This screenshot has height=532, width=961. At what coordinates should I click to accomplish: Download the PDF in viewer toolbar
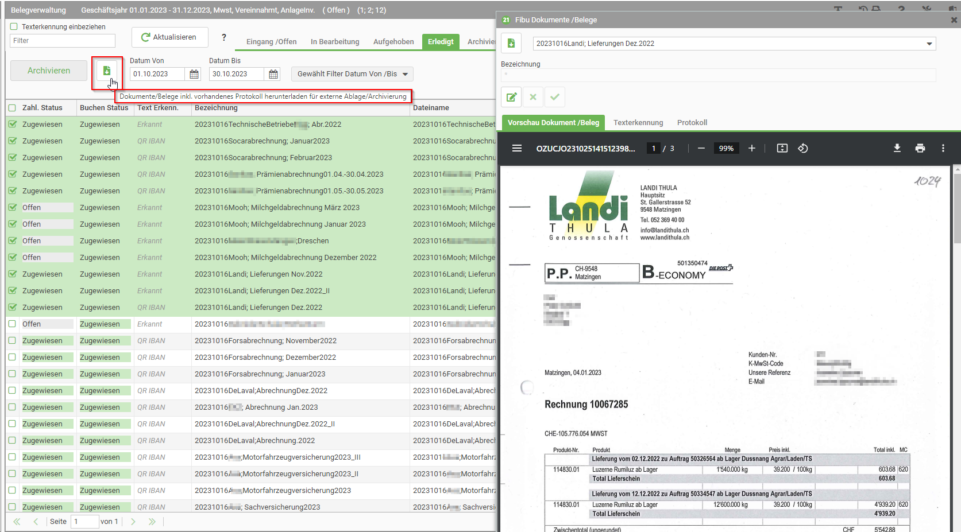[897, 148]
